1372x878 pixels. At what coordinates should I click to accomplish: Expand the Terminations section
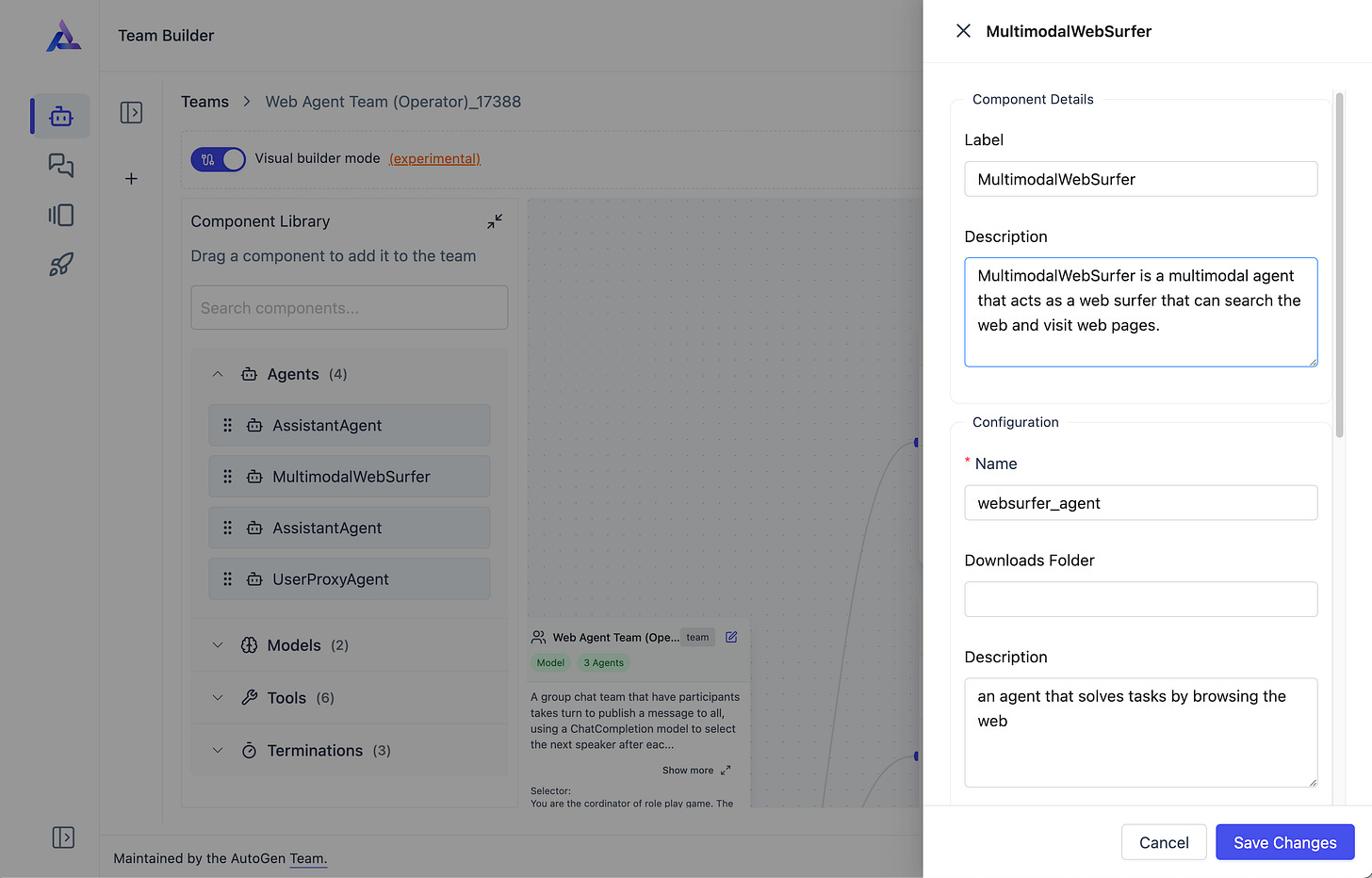coord(218,750)
